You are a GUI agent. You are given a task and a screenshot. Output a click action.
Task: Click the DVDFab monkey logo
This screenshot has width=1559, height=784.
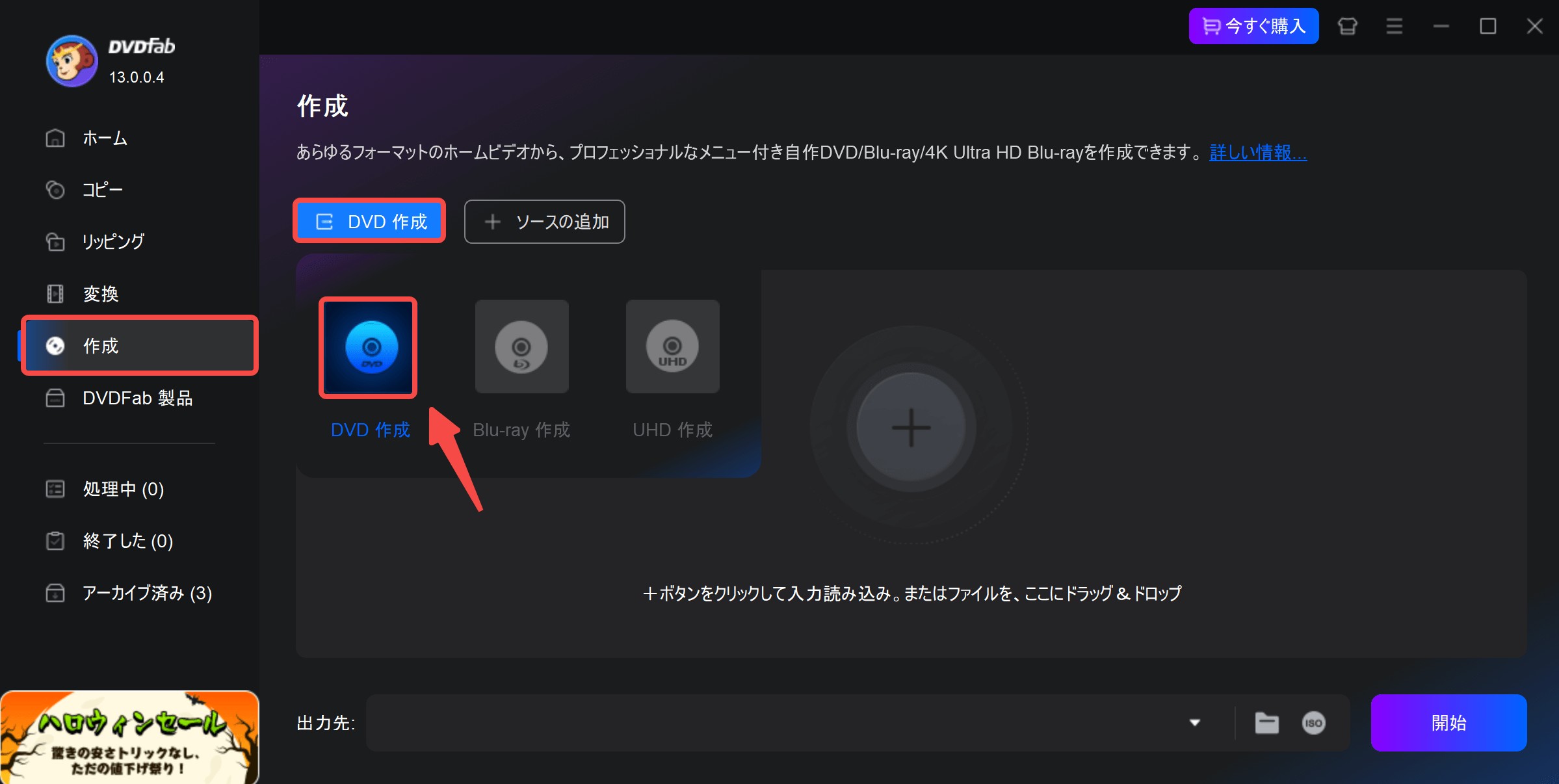coord(72,61)
